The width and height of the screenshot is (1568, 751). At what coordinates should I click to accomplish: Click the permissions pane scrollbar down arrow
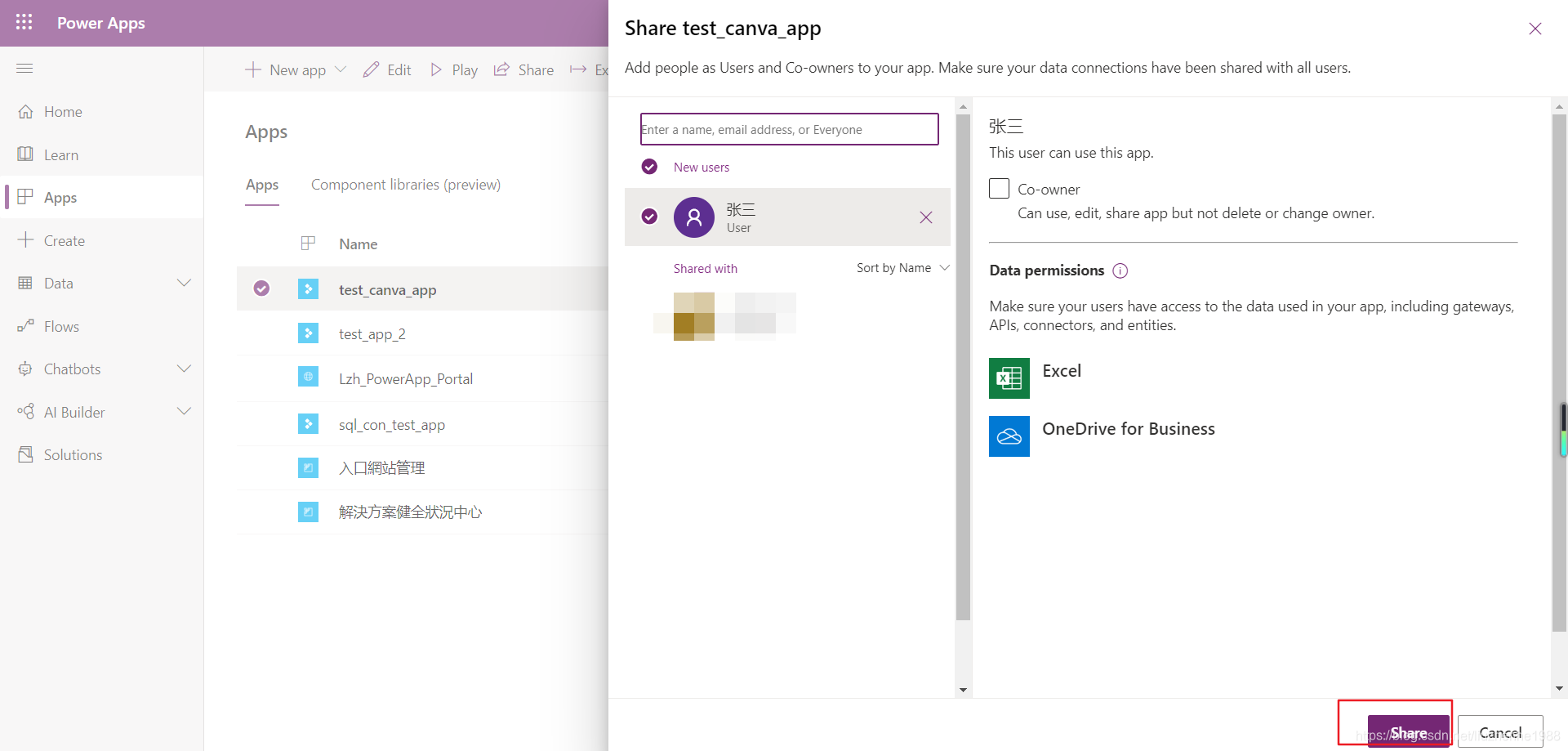point(1559,689)
